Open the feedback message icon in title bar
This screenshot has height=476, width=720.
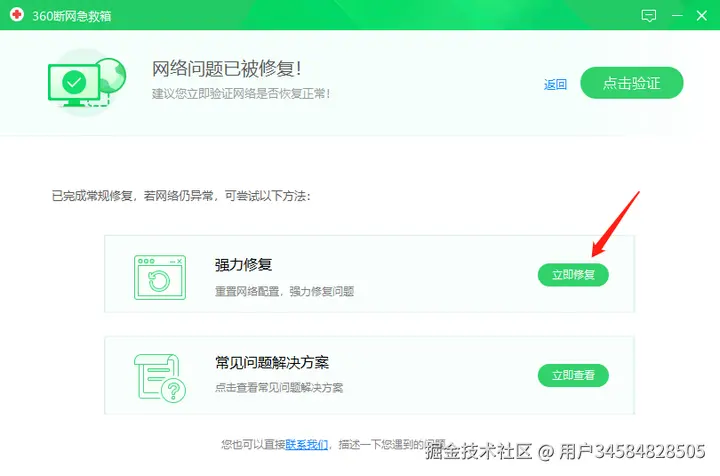(648, 16)
